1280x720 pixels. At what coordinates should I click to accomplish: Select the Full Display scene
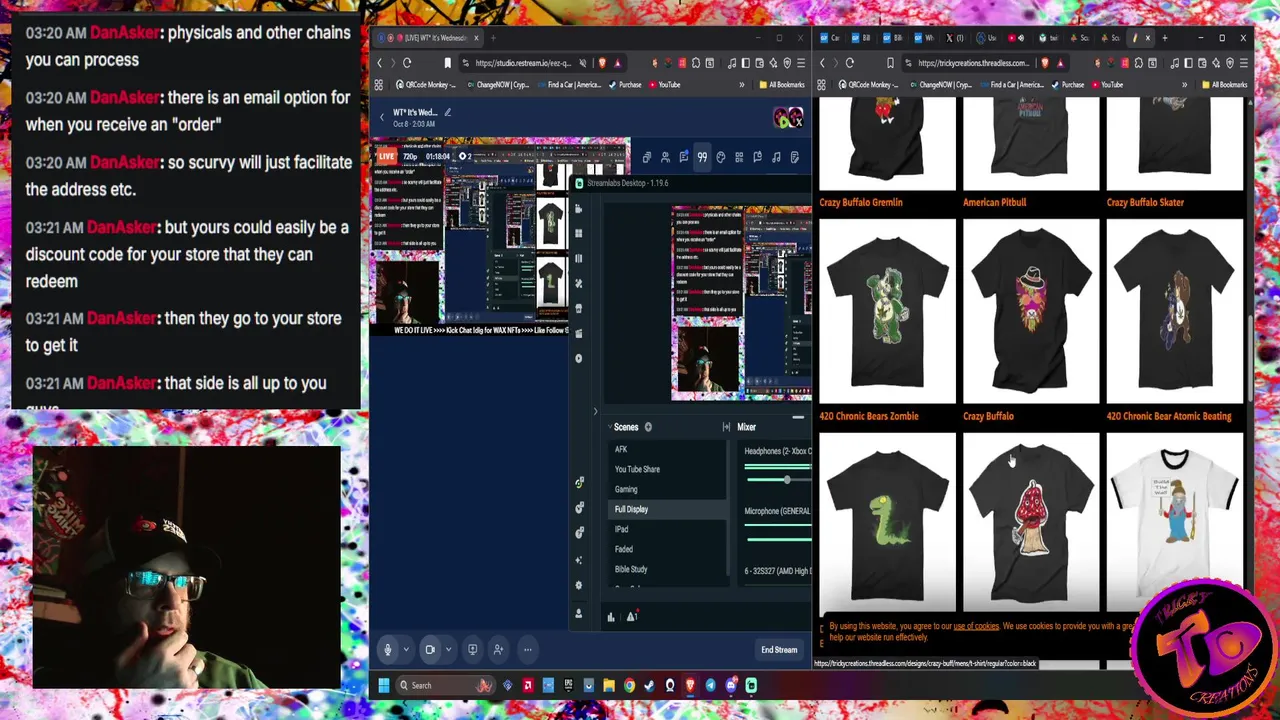(x=668, y=509)
